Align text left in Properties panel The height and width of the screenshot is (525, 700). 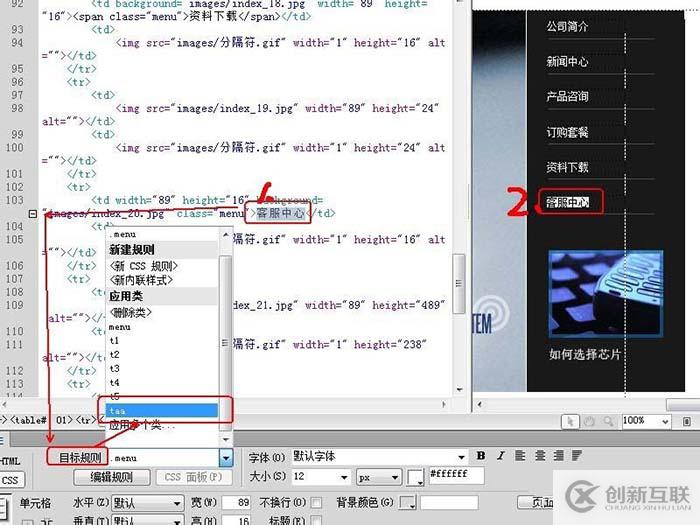click(520, 456)
